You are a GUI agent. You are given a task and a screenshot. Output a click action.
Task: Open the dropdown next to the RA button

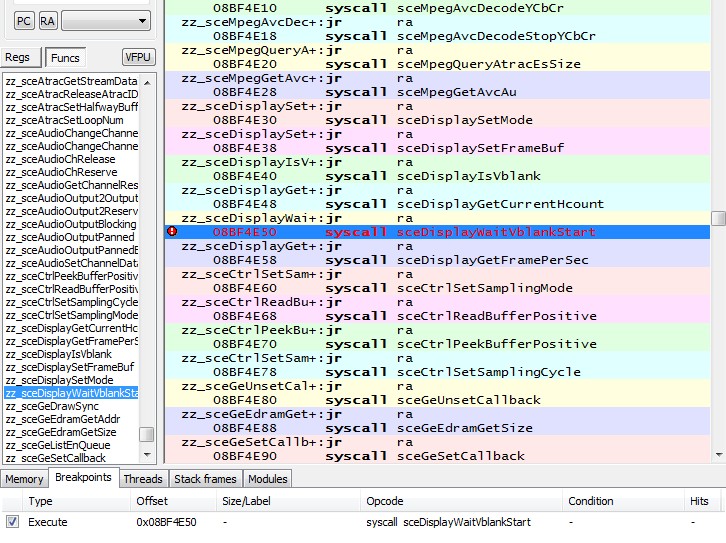[108, 20]
